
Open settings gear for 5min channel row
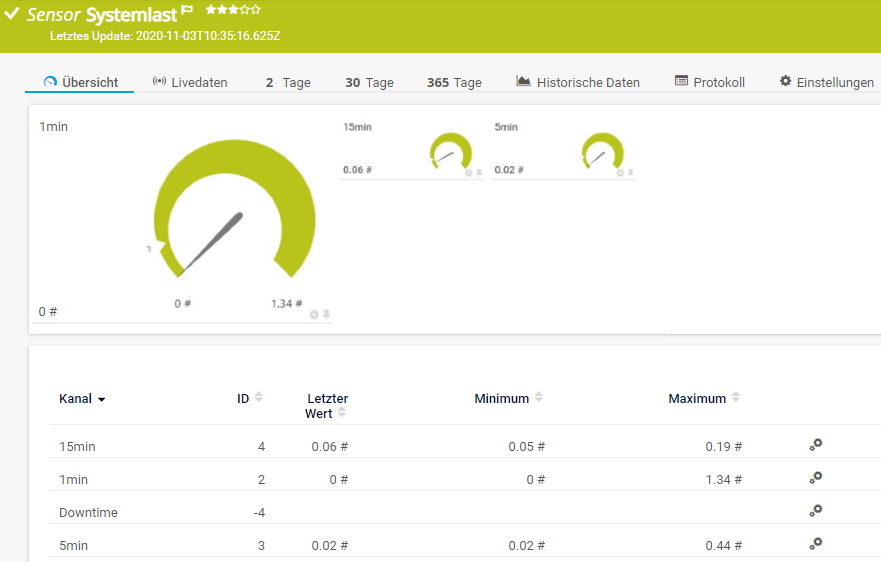coord(815,543)
